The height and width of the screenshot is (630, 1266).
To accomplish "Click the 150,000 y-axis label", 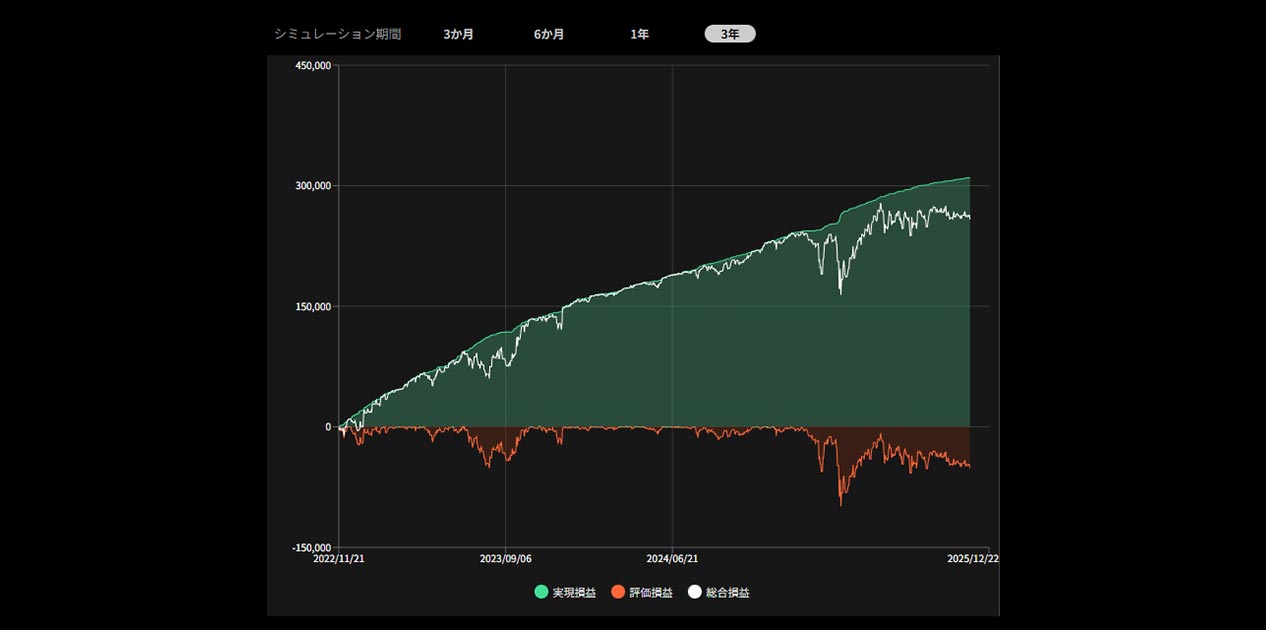I will (312, 307).
